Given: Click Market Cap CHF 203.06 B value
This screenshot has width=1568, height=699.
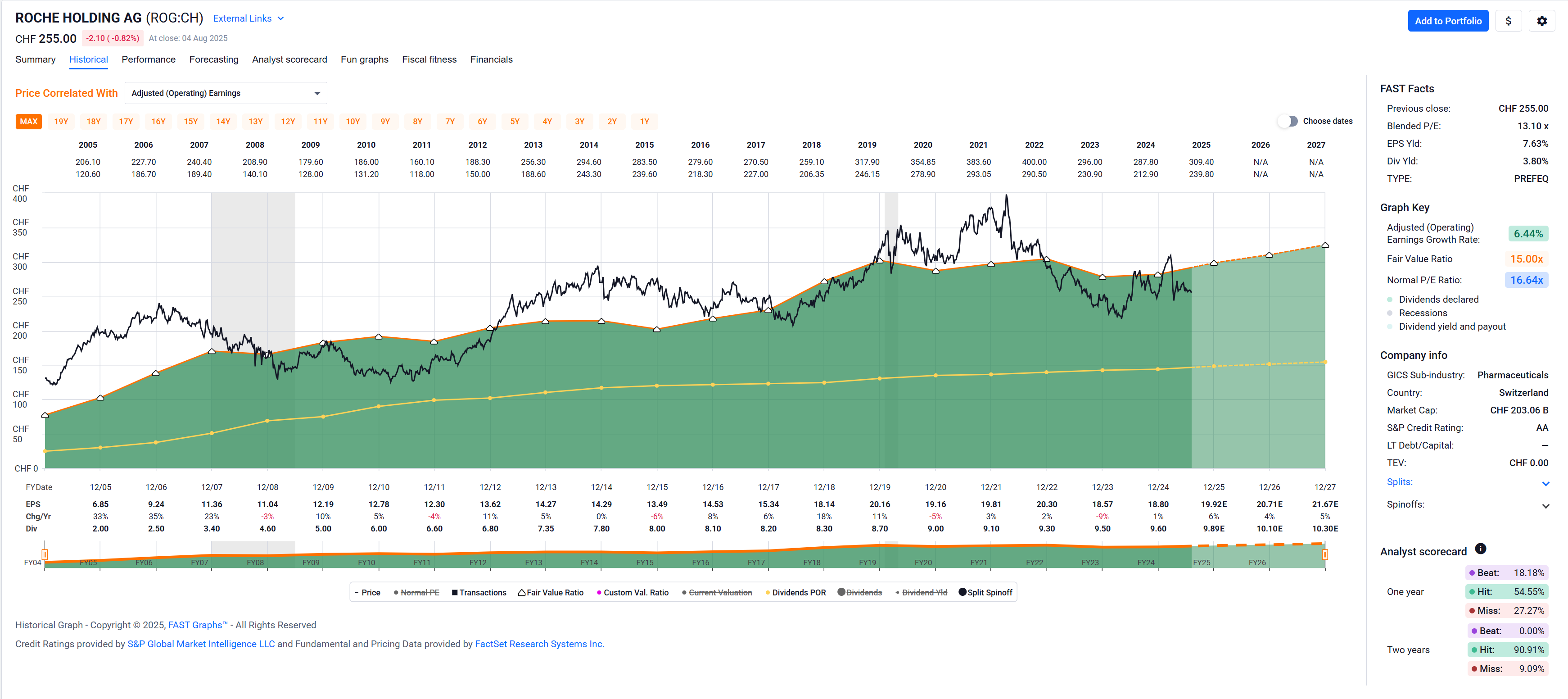Looking at the screenshot, I should click(x=1518, y=410).
